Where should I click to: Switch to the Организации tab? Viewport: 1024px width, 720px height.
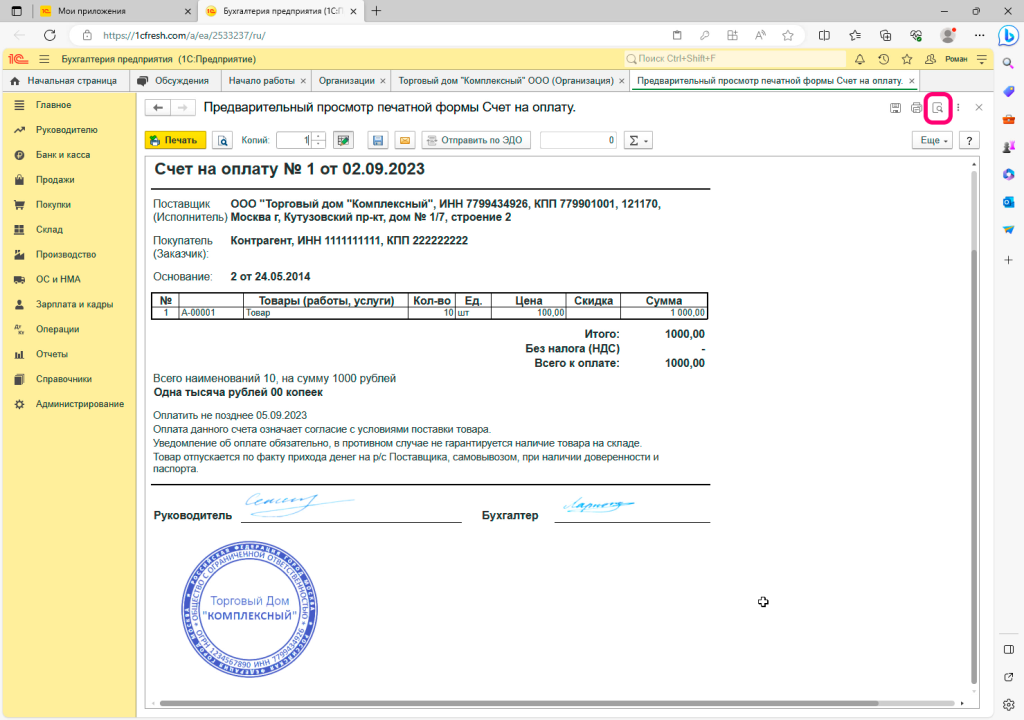pos(347,81)
